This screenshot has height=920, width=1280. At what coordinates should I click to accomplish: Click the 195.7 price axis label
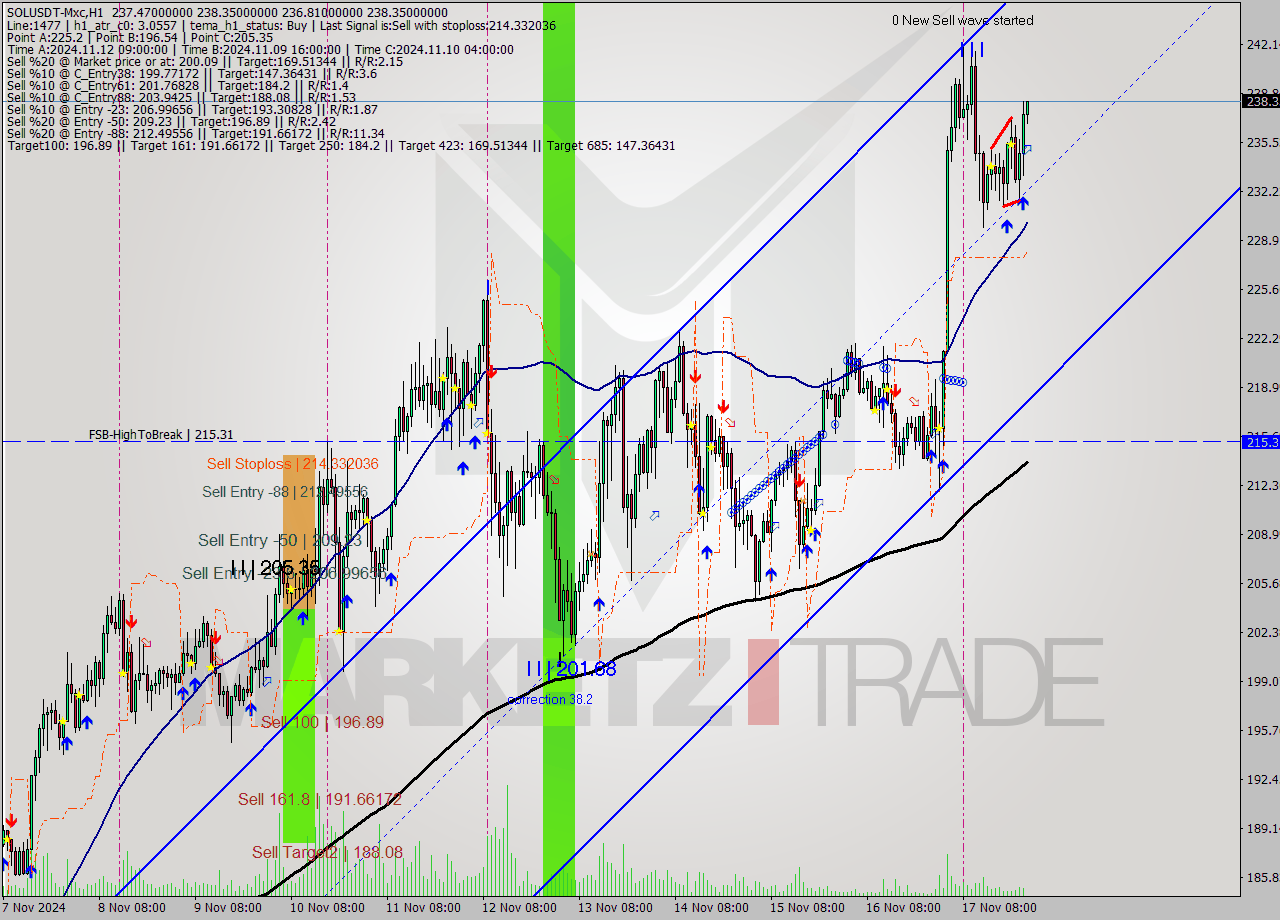[x=1262, y=730]
